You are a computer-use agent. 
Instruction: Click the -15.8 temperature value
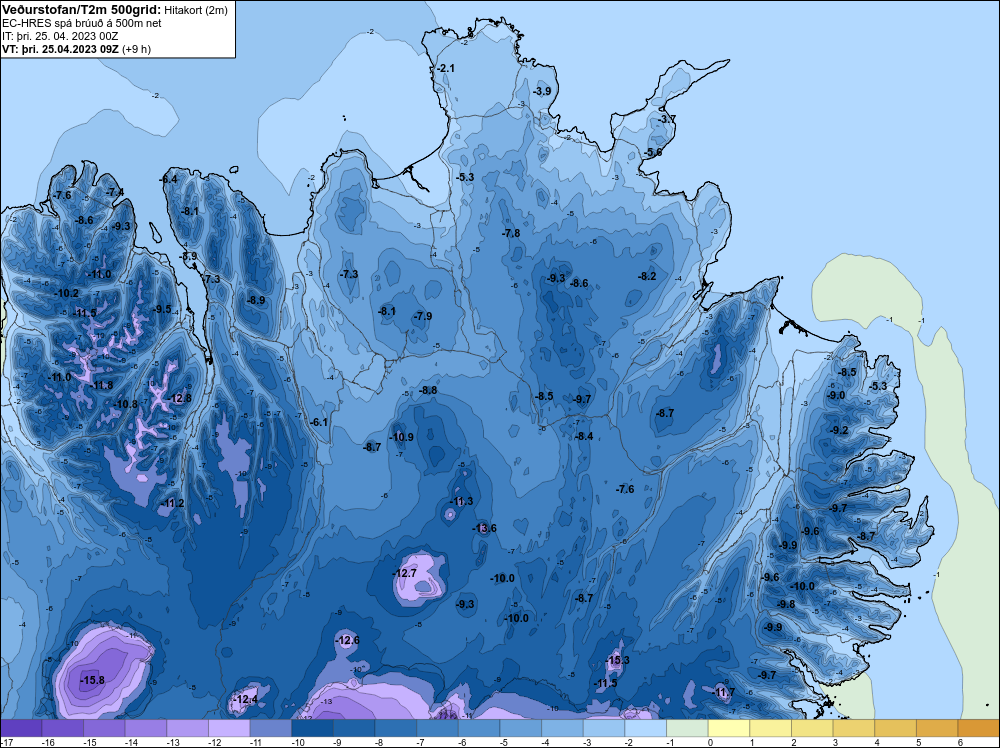(92, 680)
